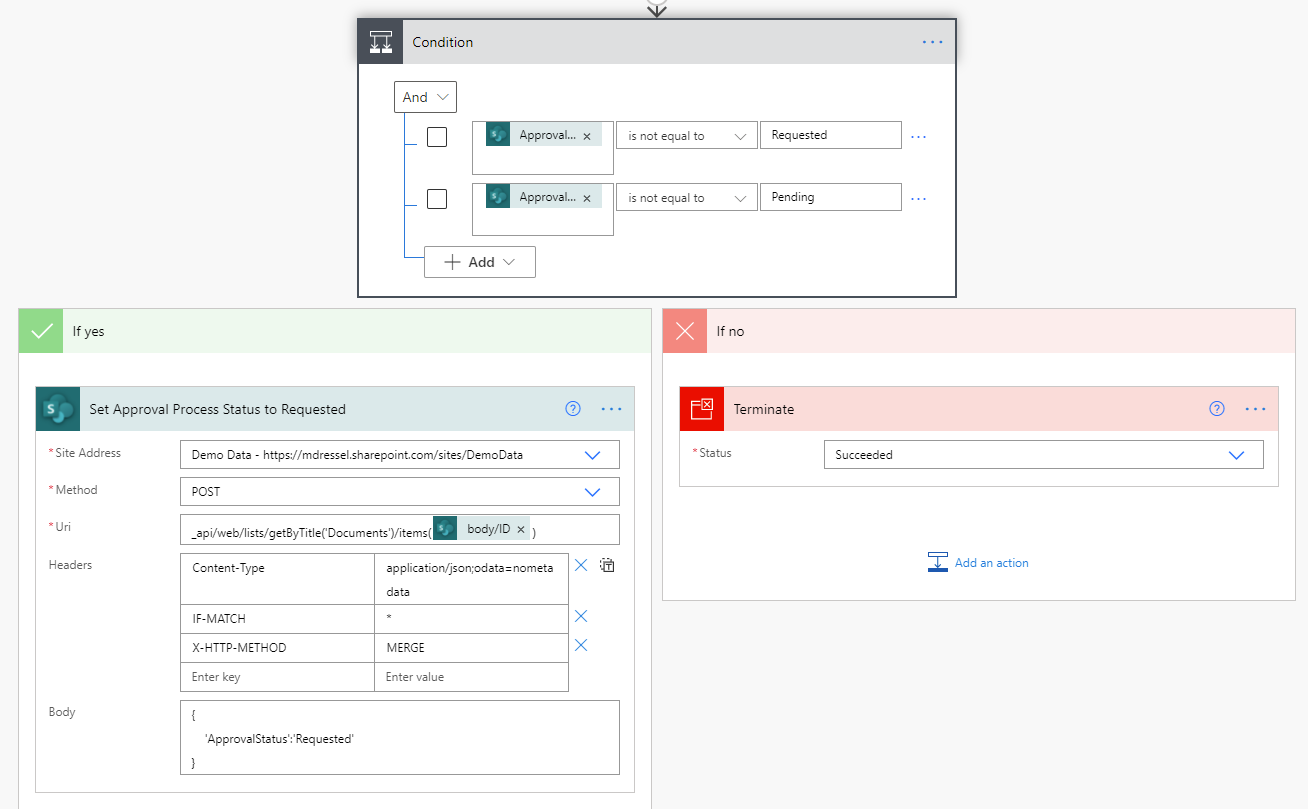Check the box for the Pending condition row
Viewport: 1308px width, 809px height.
(x=437, y=199)
